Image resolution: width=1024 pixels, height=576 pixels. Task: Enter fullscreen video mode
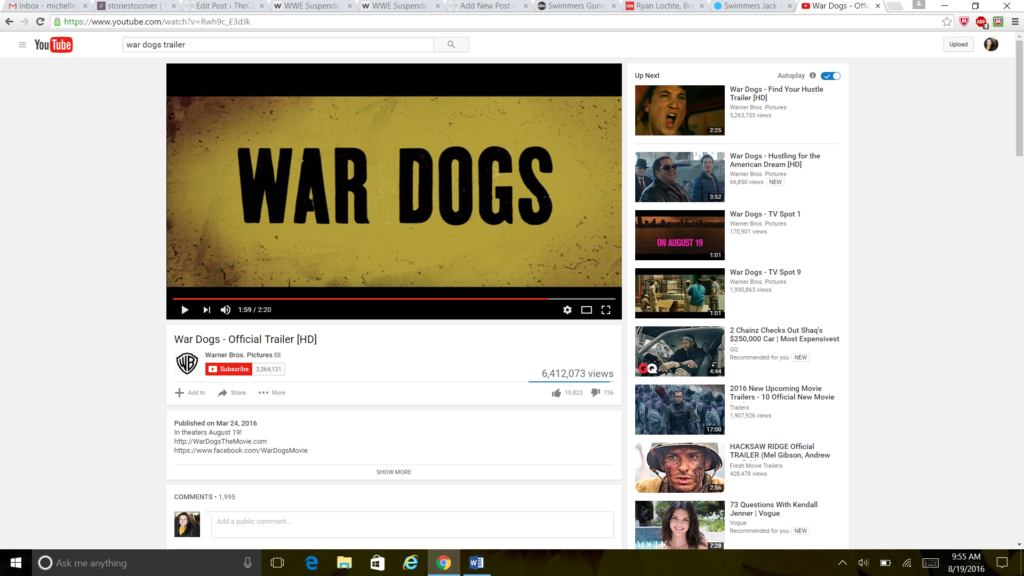click(x=605, y=310)
